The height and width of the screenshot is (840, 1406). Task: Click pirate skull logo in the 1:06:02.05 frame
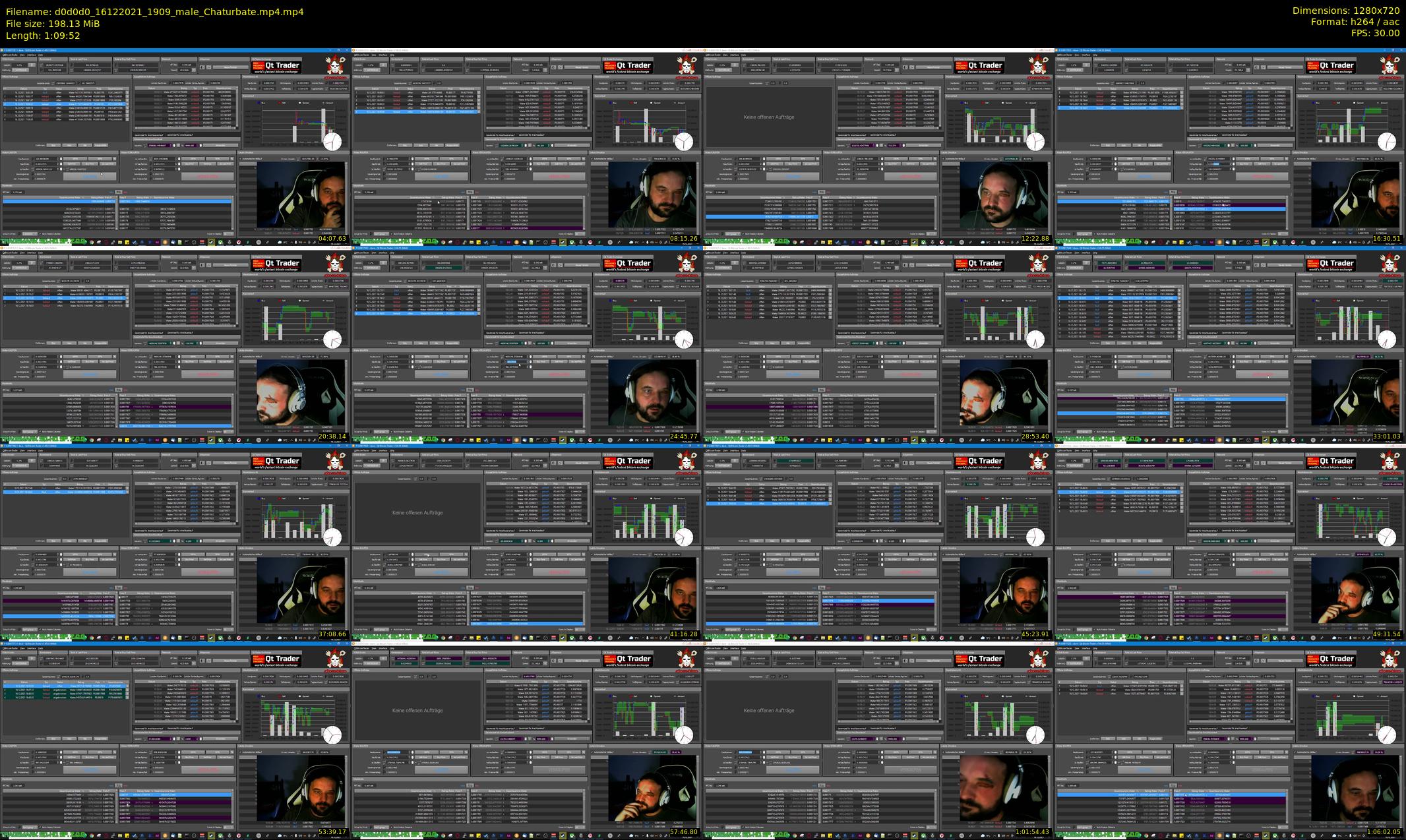click(1390, 659)
